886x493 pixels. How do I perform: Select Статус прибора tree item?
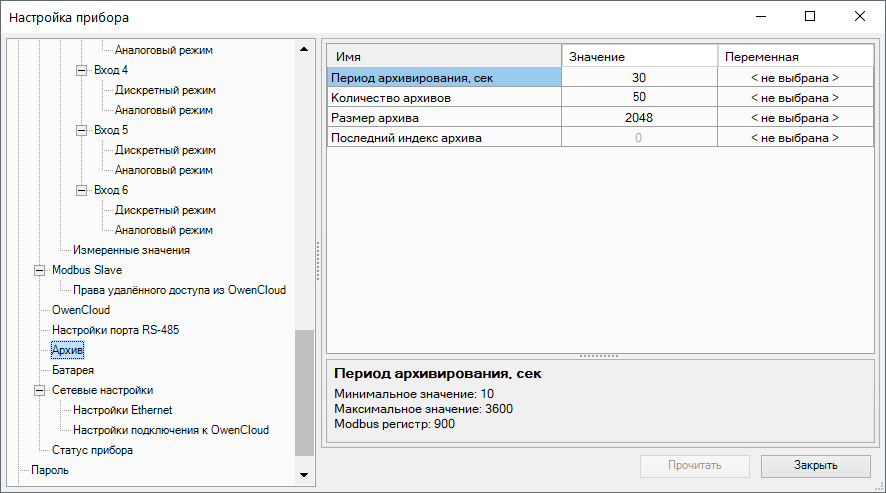tap(92, 450)
